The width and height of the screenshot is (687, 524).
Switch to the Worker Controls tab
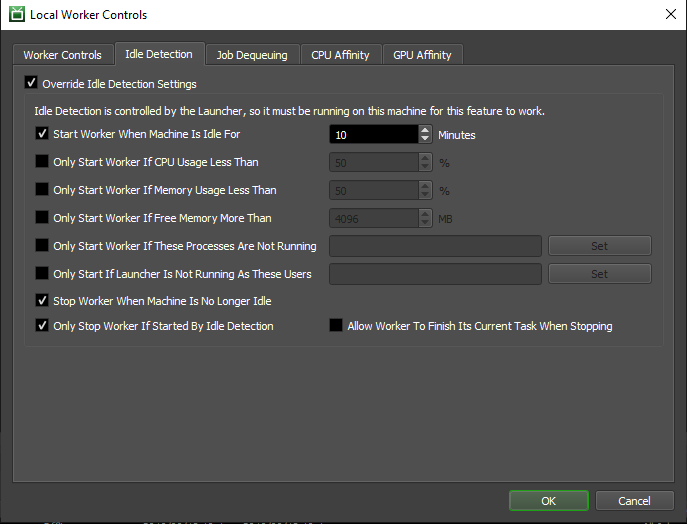62,55
